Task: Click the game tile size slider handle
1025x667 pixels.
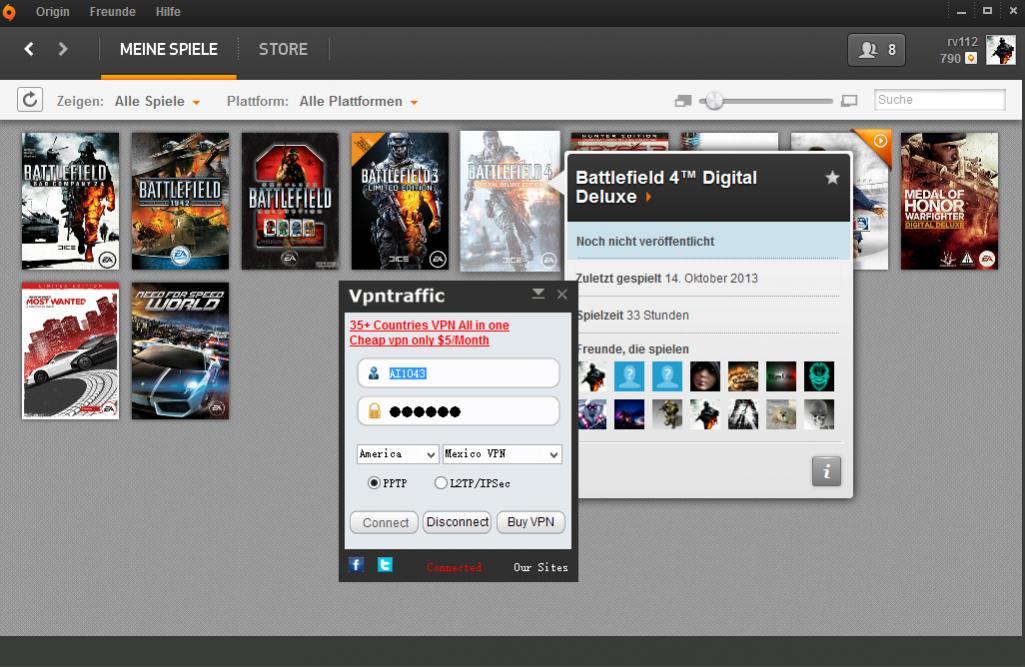Action: click(714, 101)
